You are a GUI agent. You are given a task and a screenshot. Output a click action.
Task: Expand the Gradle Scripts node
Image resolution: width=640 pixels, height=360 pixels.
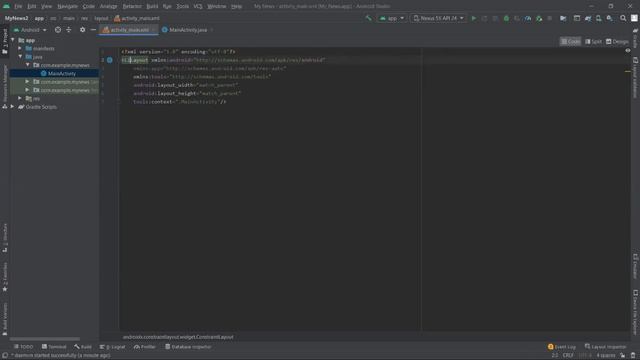pyautogui.click(x=13, y=107)
